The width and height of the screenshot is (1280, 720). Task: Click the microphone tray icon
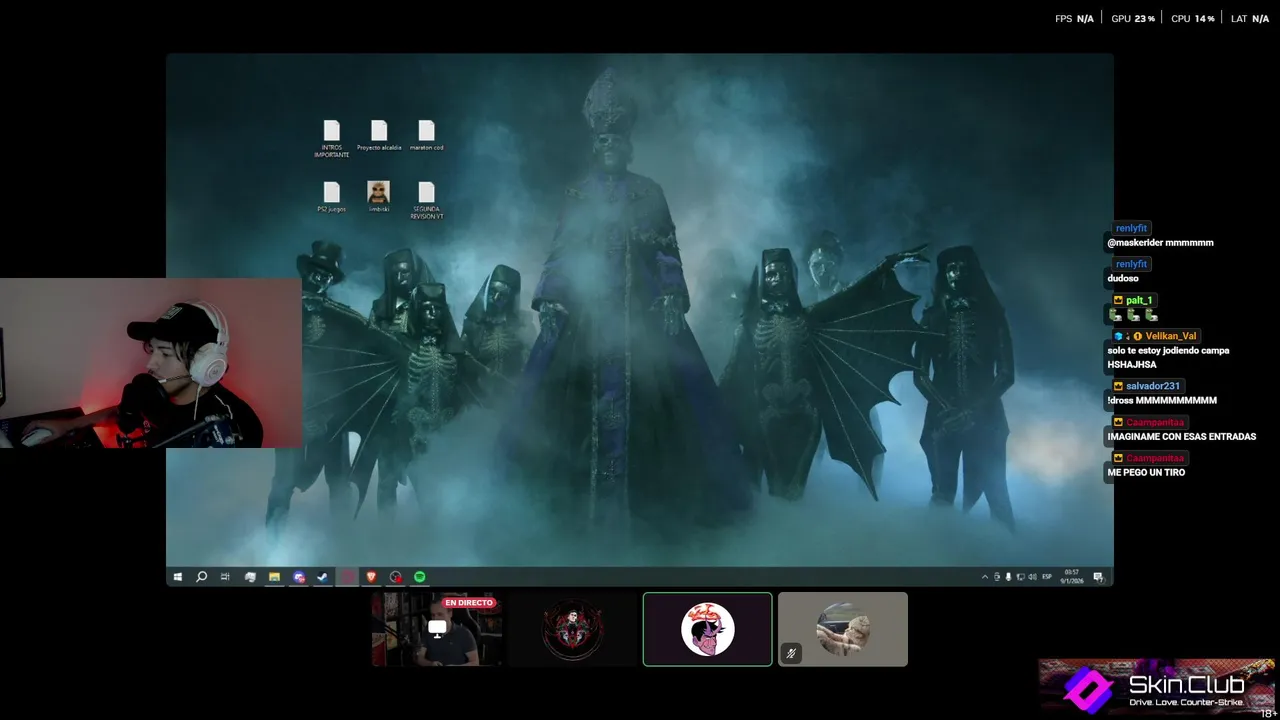point(1008,577)
